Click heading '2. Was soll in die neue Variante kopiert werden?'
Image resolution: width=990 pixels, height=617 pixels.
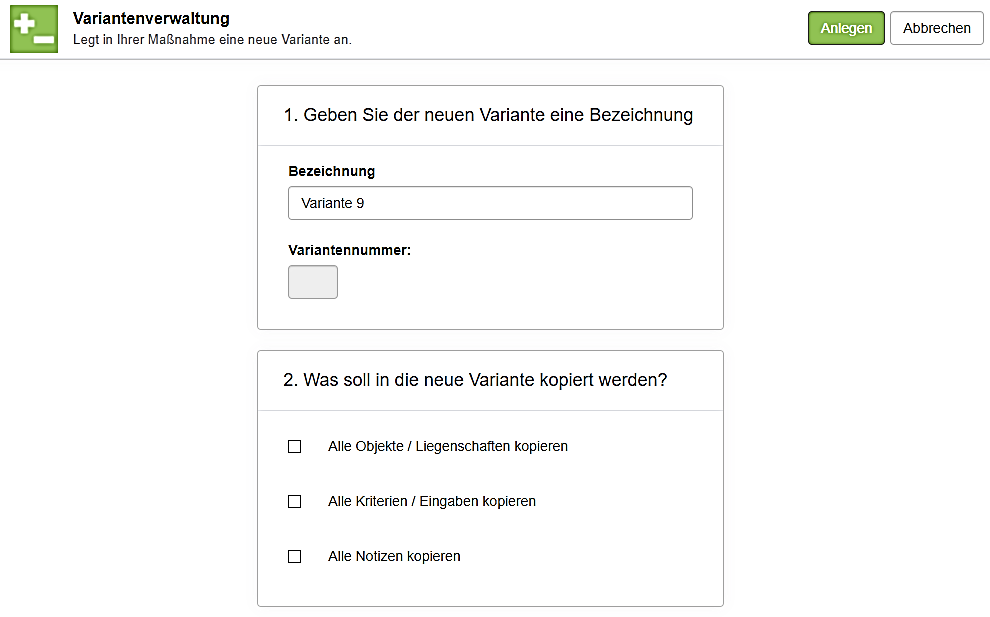pyautogui.click(x=475, y=381)
